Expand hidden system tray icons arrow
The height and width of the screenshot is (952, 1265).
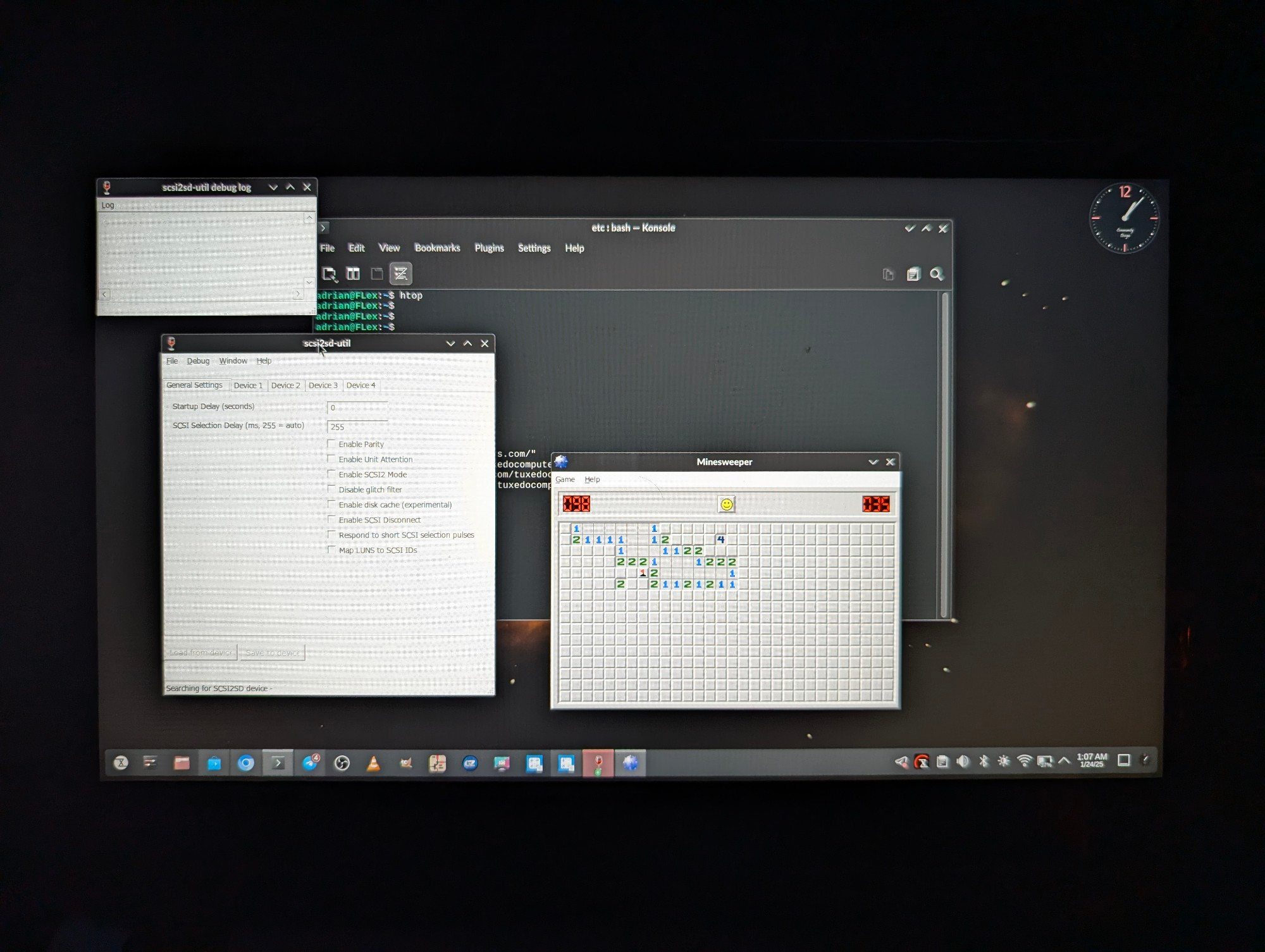pos(1064,760)
